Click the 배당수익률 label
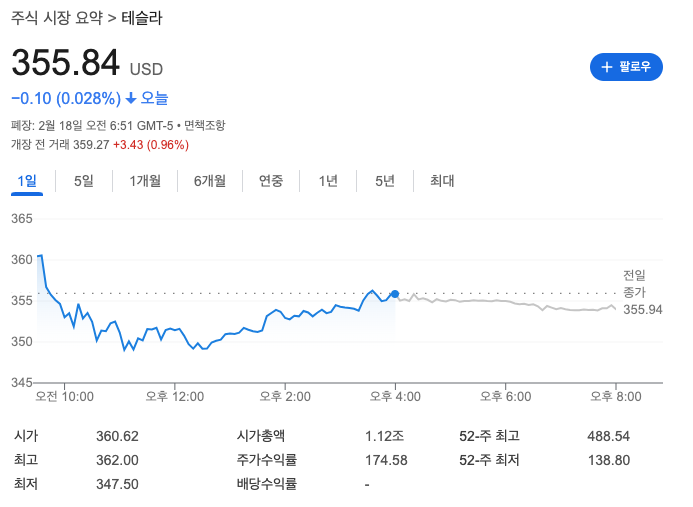This screenshot has height=507, width=693. point(267,484)
